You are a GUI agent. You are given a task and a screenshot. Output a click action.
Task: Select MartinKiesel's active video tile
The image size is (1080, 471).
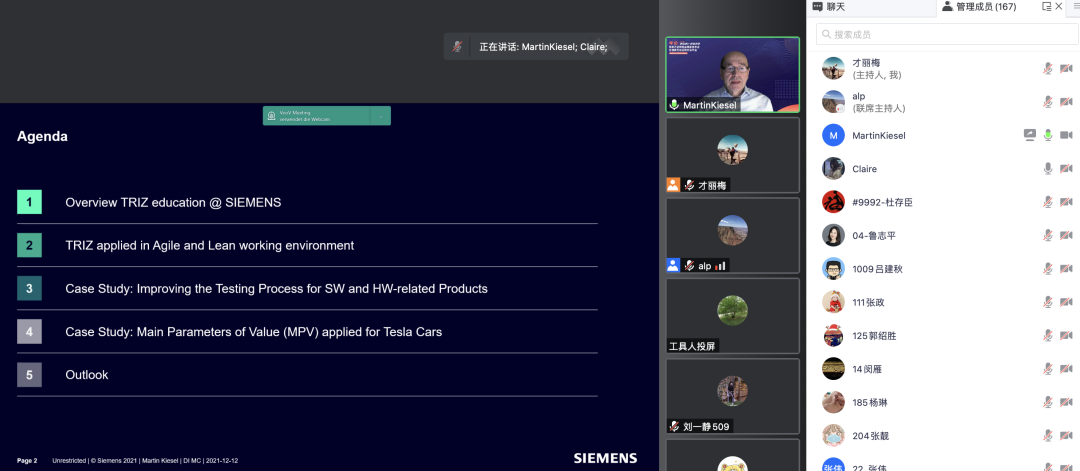[x=732, y=74]
